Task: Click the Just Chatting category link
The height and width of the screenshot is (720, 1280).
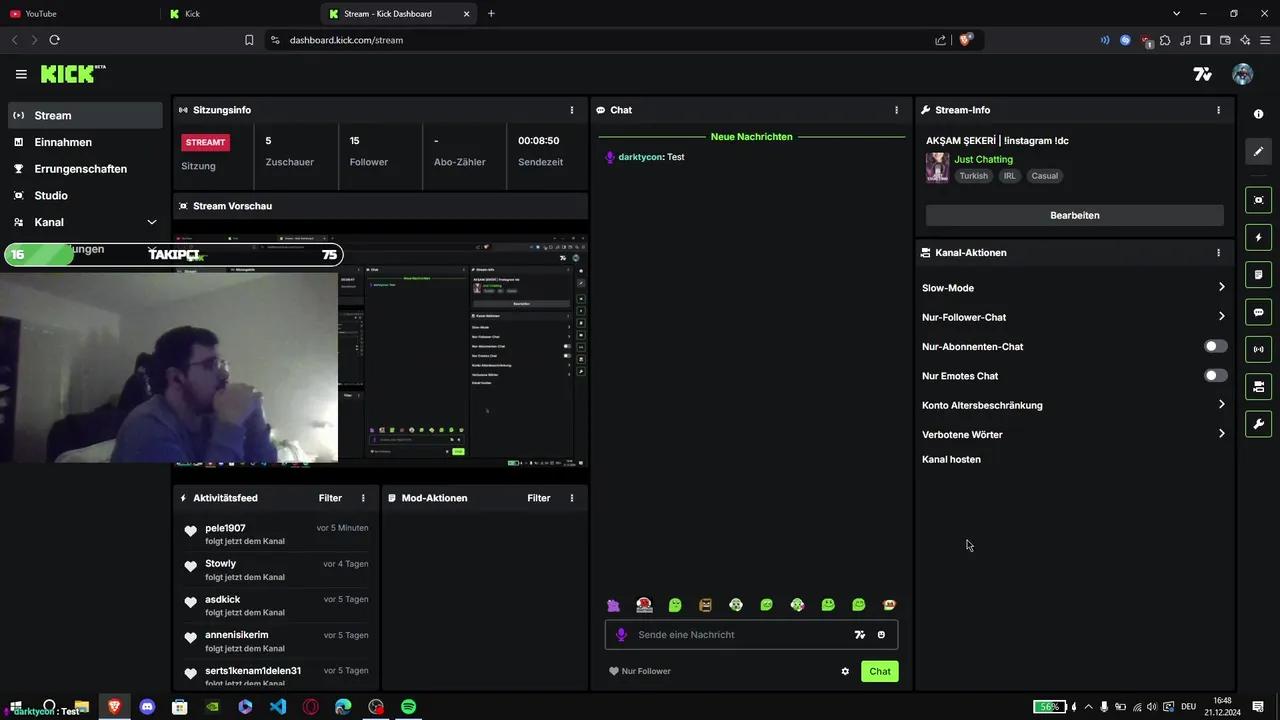Action: pos(983,159)
